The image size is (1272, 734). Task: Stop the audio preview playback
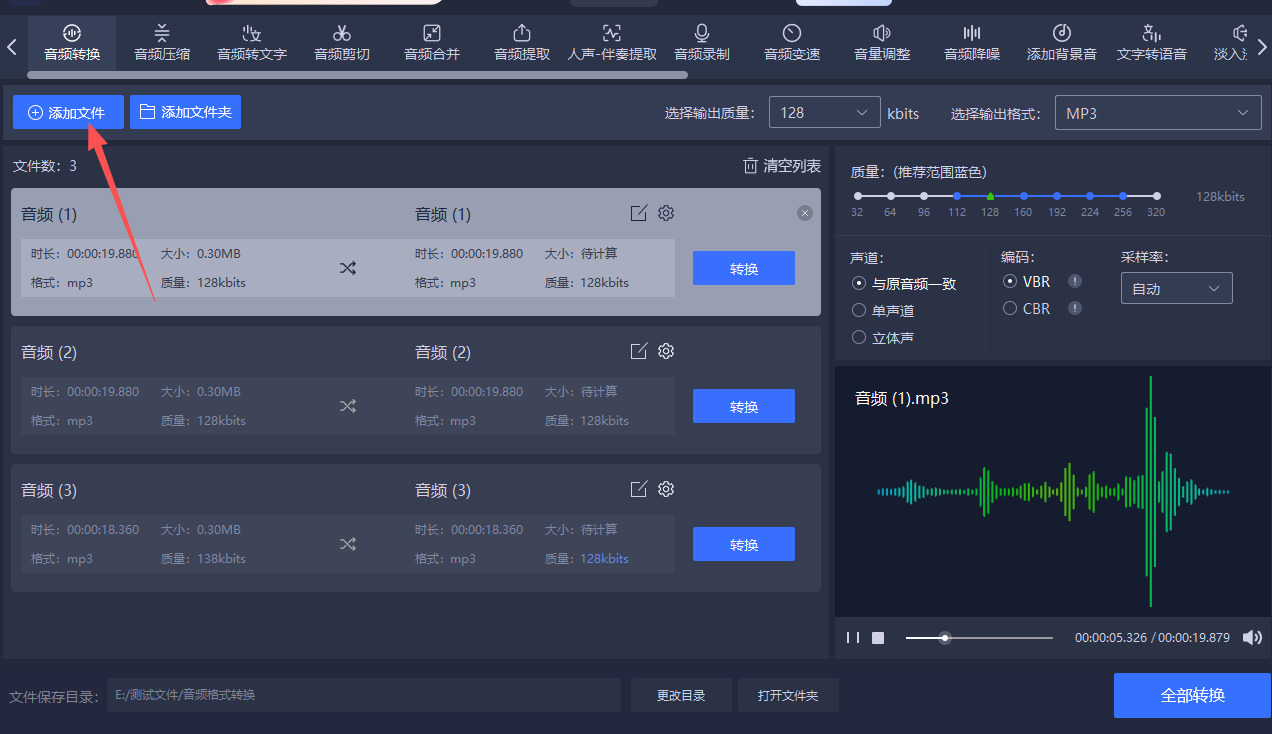[x=878, y=637]
